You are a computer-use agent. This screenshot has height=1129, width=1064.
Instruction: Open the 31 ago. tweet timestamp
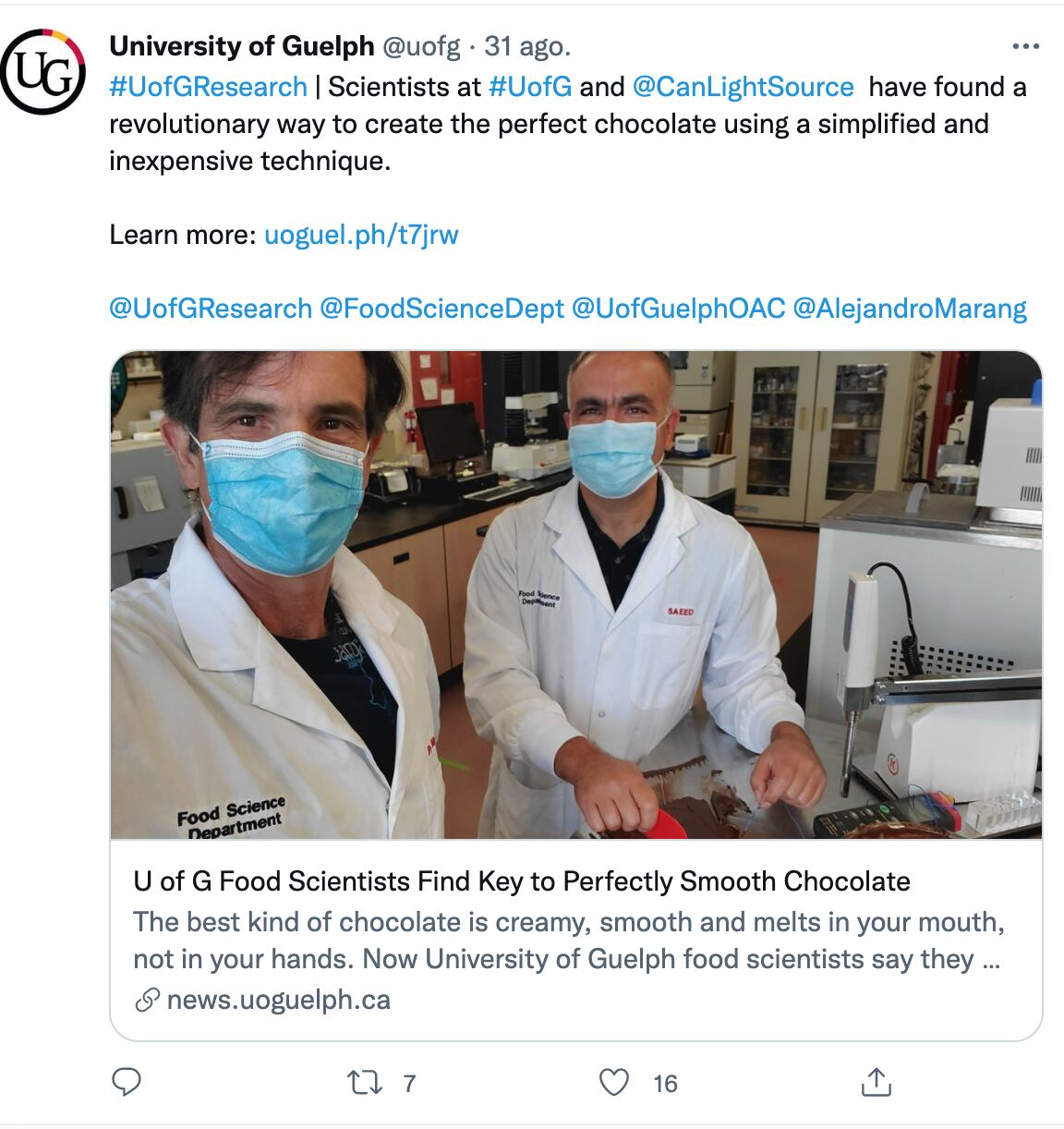point(527,46)
